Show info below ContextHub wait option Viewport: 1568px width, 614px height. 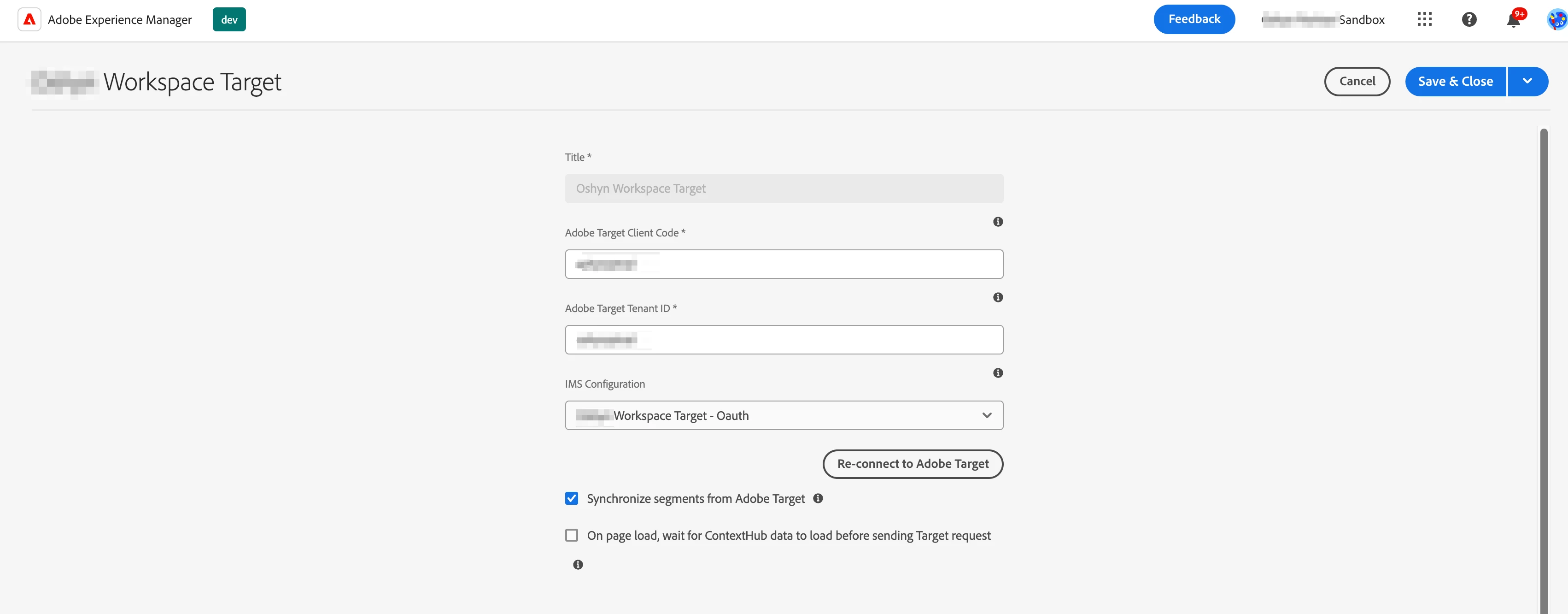(578, 565)
